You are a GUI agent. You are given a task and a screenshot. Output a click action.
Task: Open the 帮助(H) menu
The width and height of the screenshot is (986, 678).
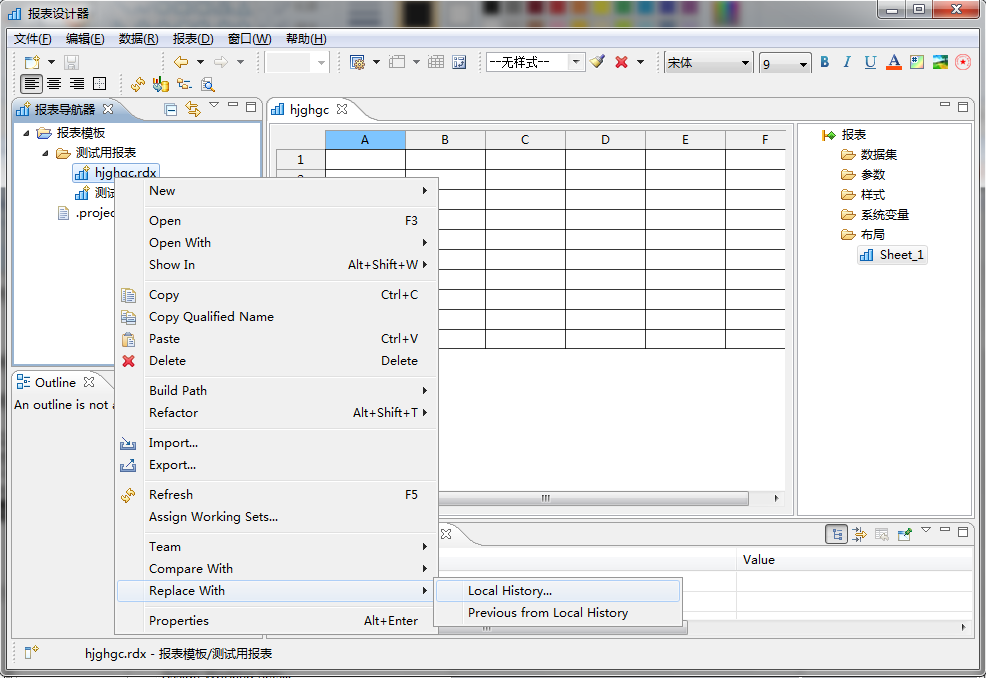click(x=306, y=39)
